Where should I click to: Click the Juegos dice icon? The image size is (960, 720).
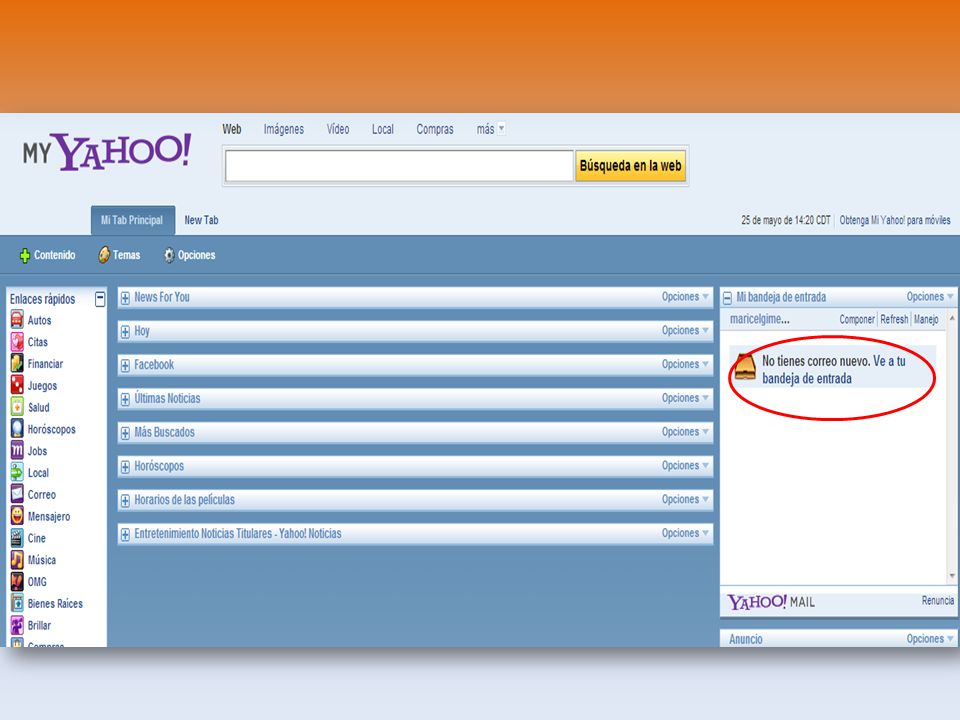[17, 385]
